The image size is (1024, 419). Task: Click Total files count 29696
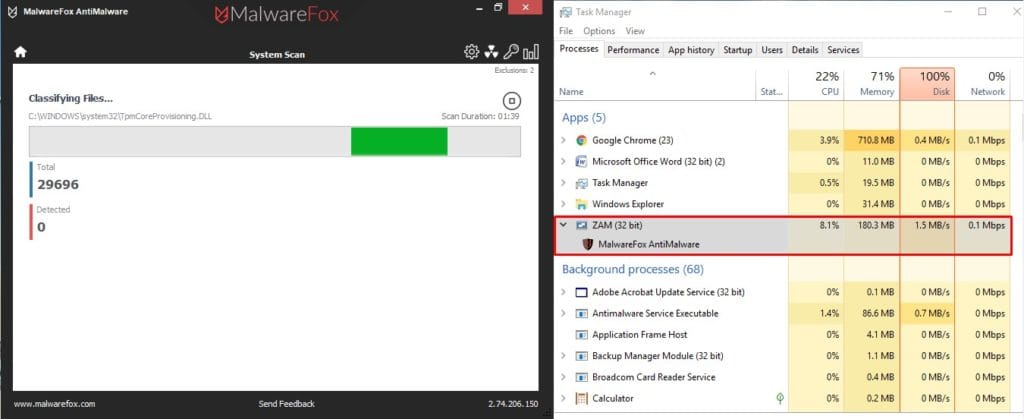58,185
